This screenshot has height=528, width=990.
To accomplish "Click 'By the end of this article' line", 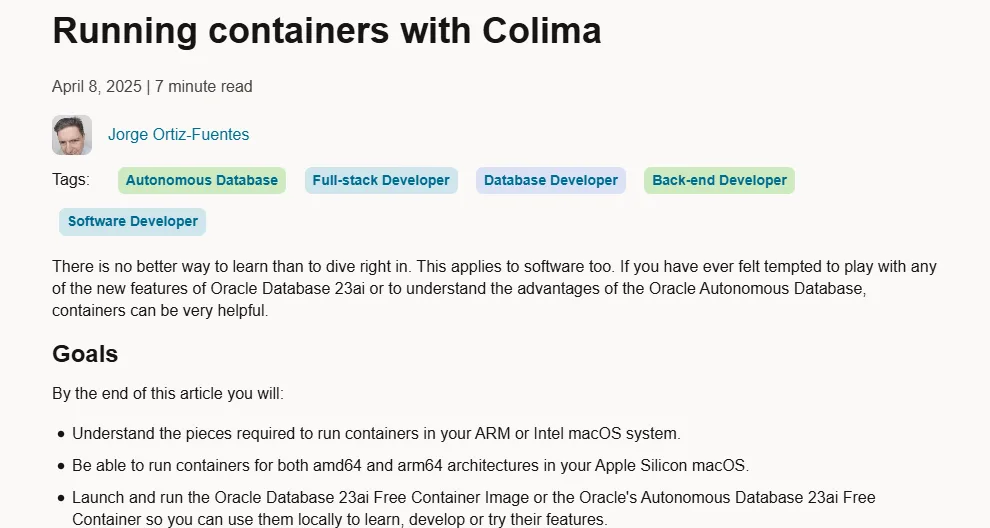I will pyautogui.click(x=168, y=393).
